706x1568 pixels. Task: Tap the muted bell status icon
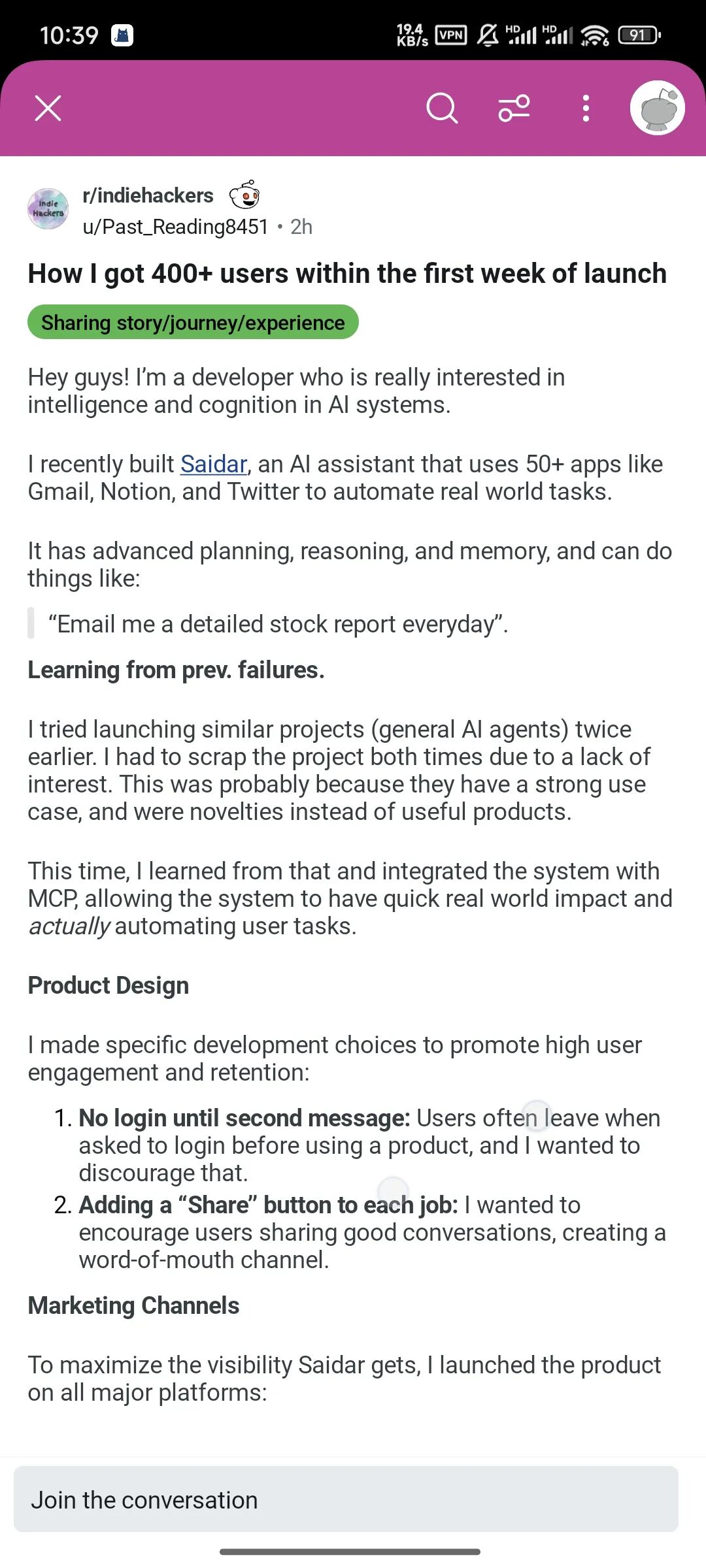(x=487, y=35)
